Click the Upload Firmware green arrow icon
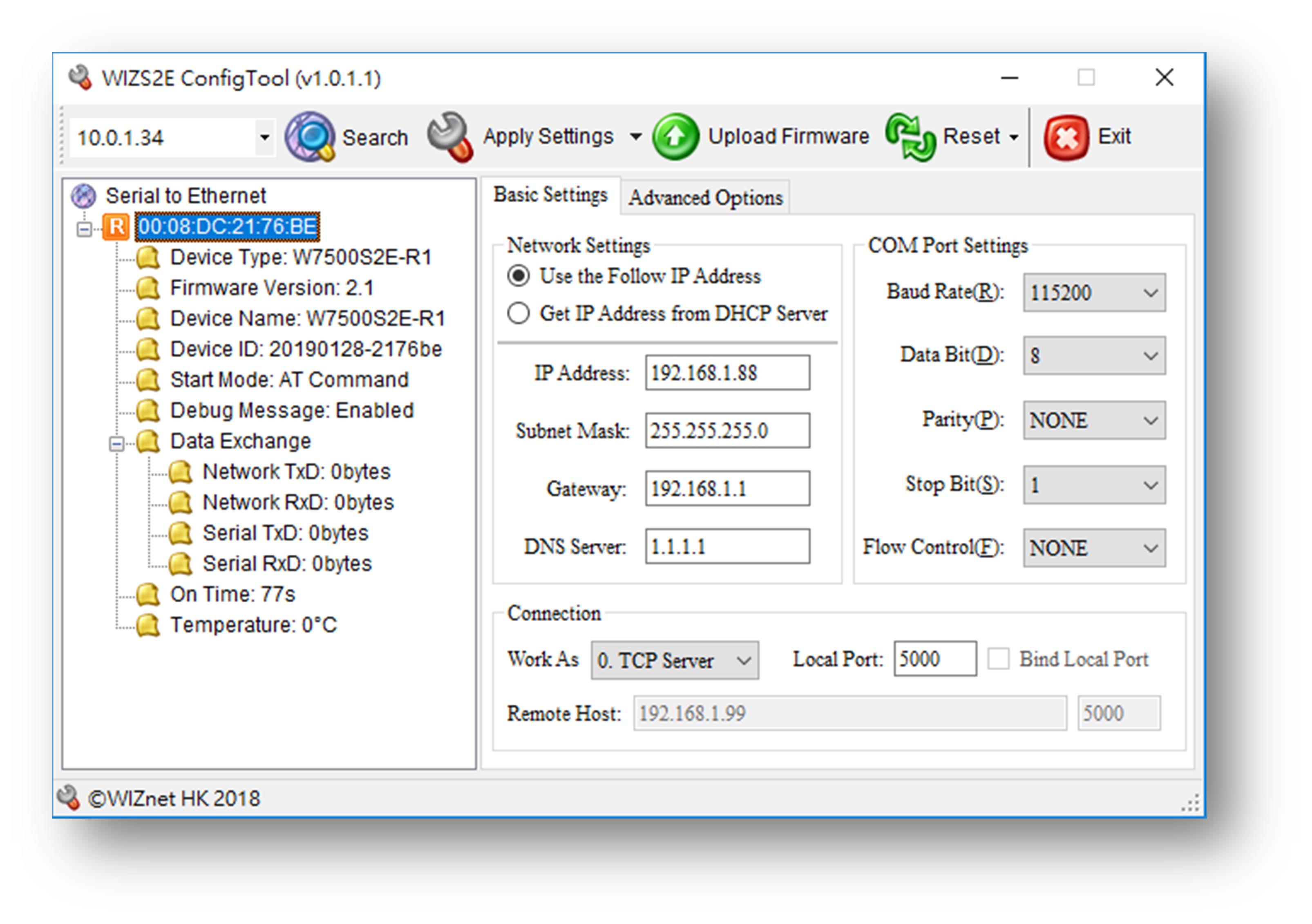Image resolution: width=1312 pixels, height=924 pixels. pyautogui.click(x=676, y=136)
